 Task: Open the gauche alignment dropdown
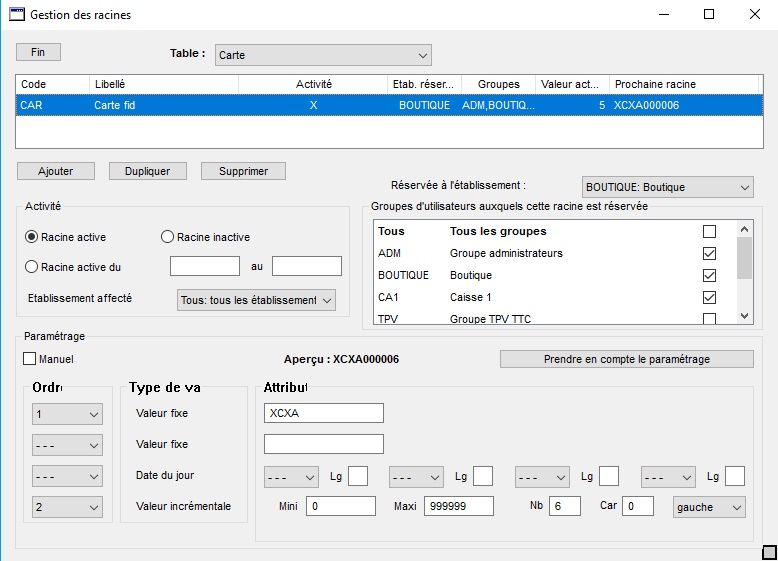click(x=709, y=507)
